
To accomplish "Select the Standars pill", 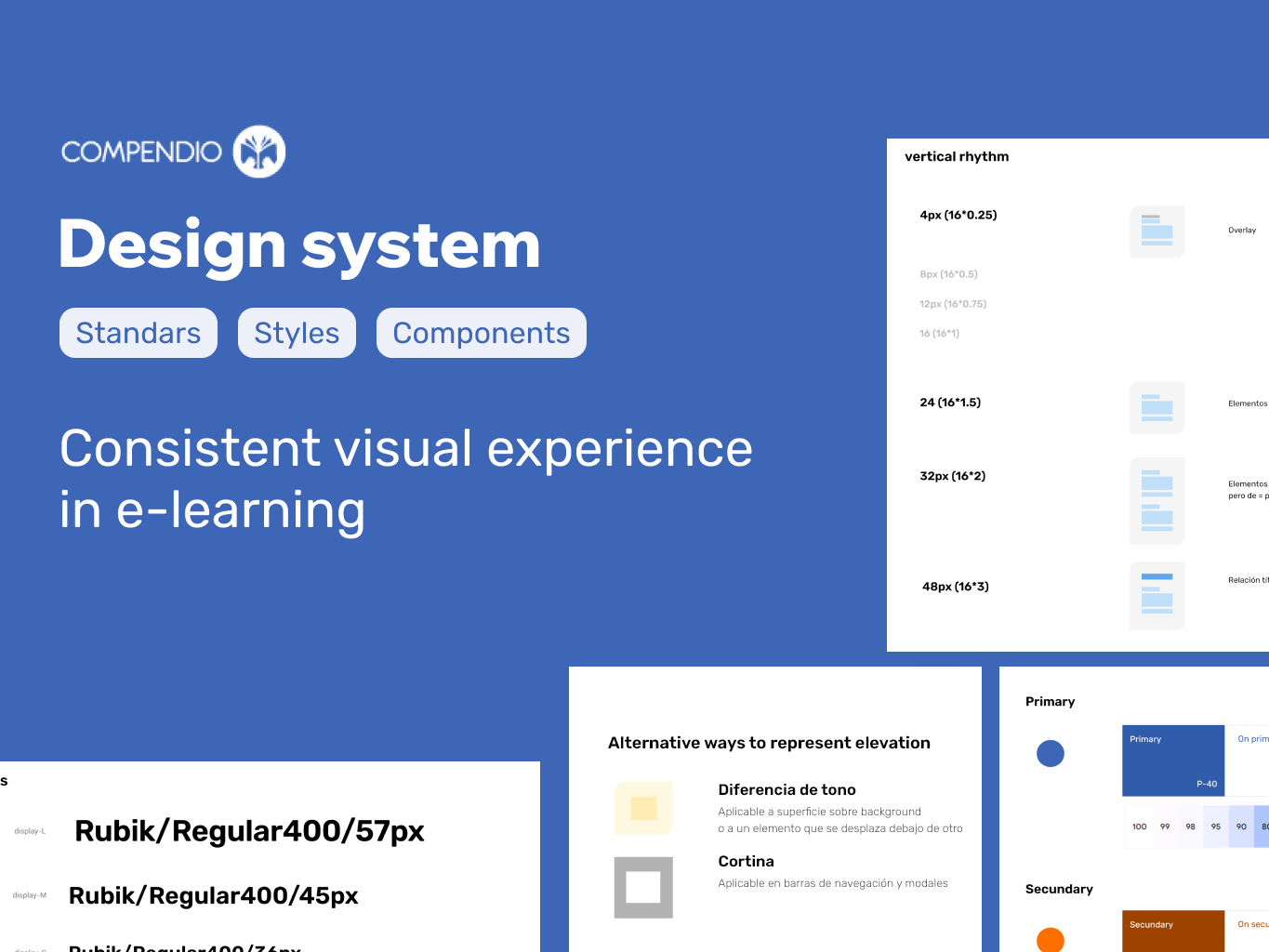I will pyautogui.click(x=139, y=333).
